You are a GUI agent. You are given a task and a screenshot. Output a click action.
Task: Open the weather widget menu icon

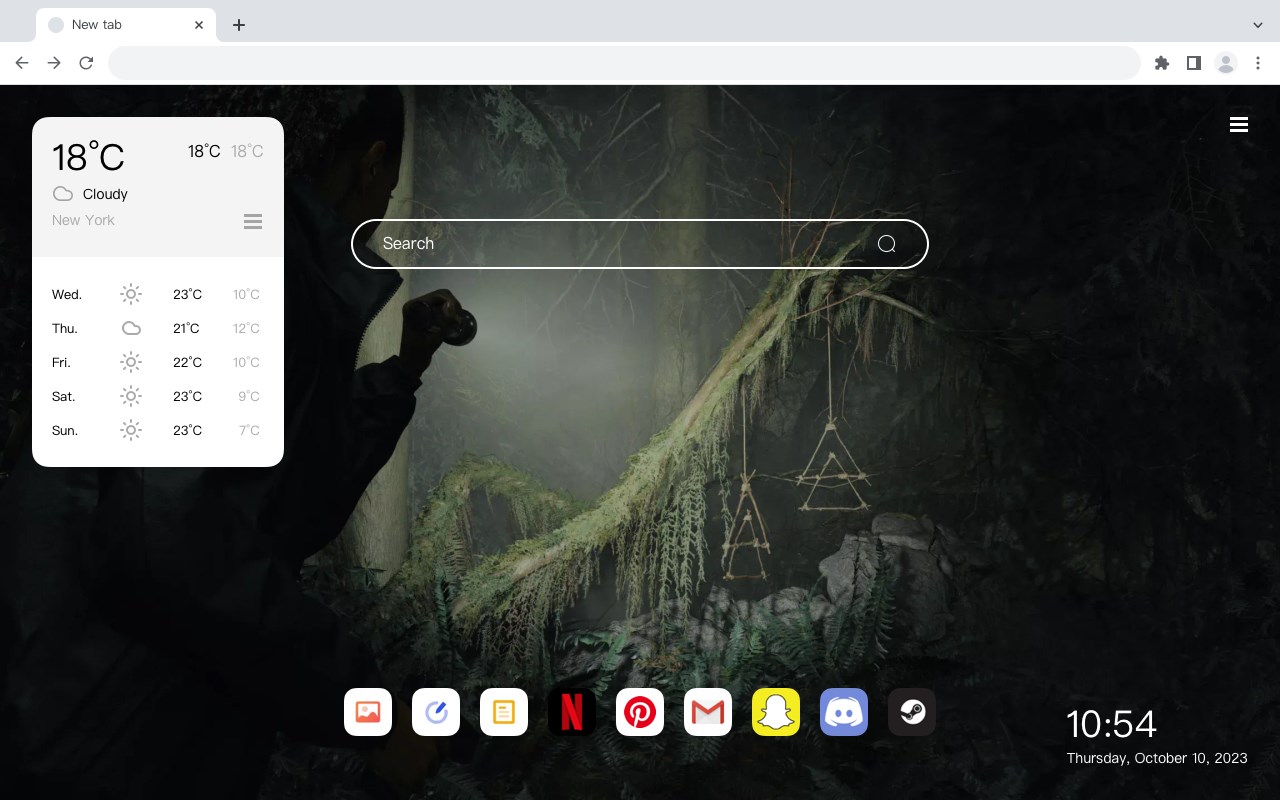(x=253, y=221)
